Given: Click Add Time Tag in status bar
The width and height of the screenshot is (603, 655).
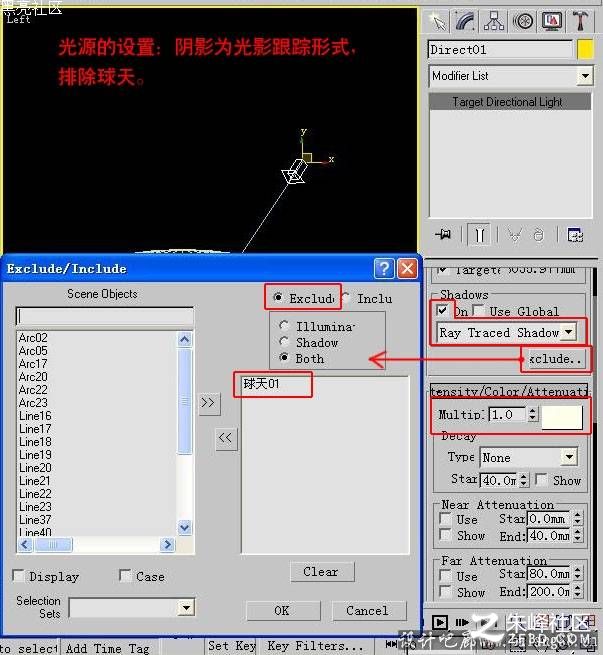Looking at the screenshot, I should point(107,647).
